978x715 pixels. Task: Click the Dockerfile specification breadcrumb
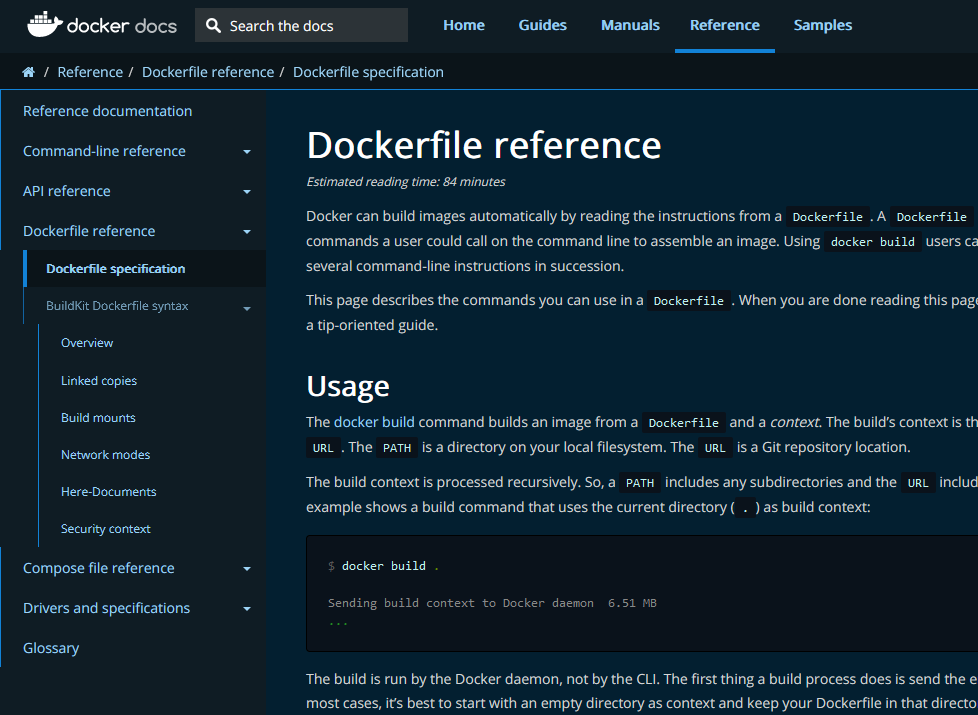click(x=368, y=72)
